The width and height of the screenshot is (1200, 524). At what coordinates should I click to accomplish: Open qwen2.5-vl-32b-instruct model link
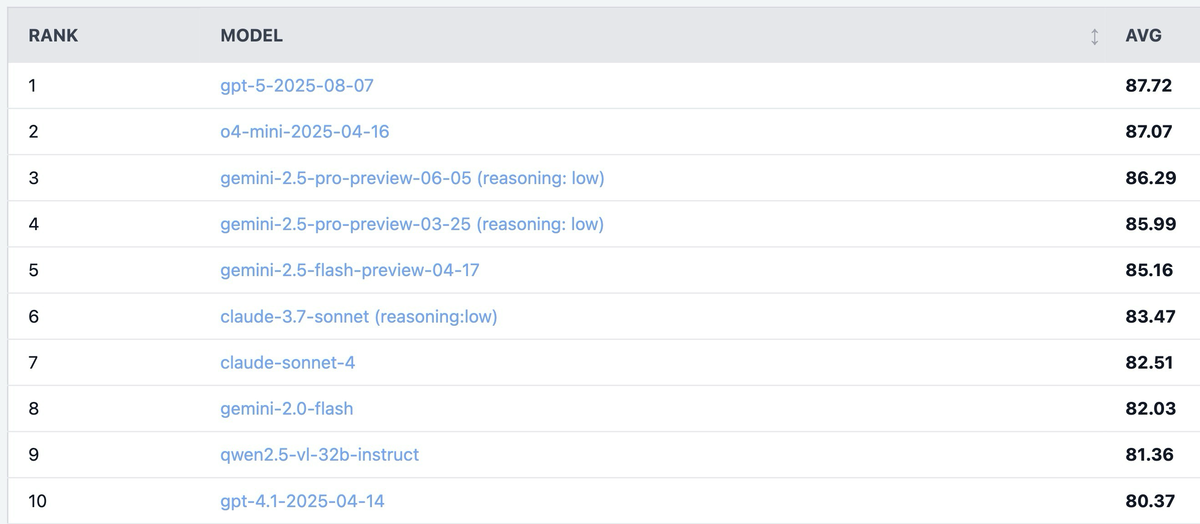point(320,455)
